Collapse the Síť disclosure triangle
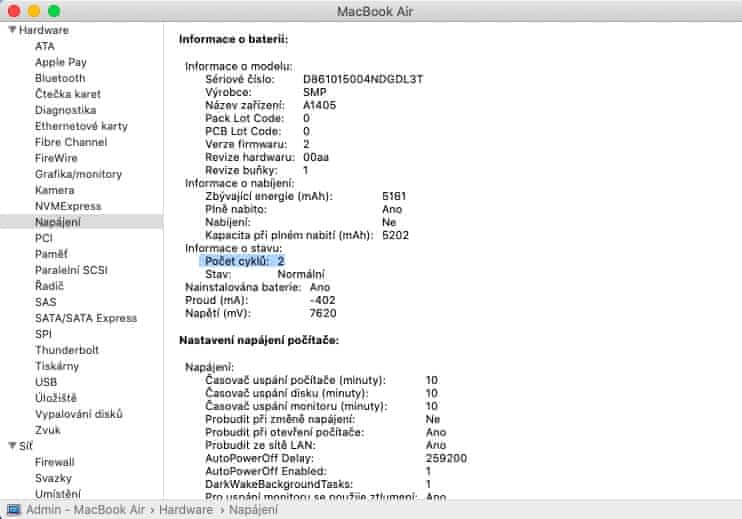This screenshot has height=519, width=742. [12, 446]
